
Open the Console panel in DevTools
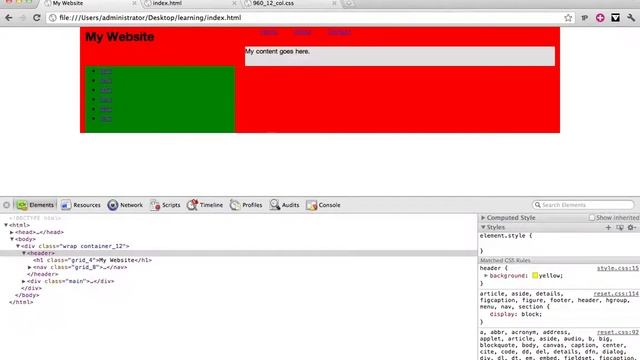click(x=323, y=205)
